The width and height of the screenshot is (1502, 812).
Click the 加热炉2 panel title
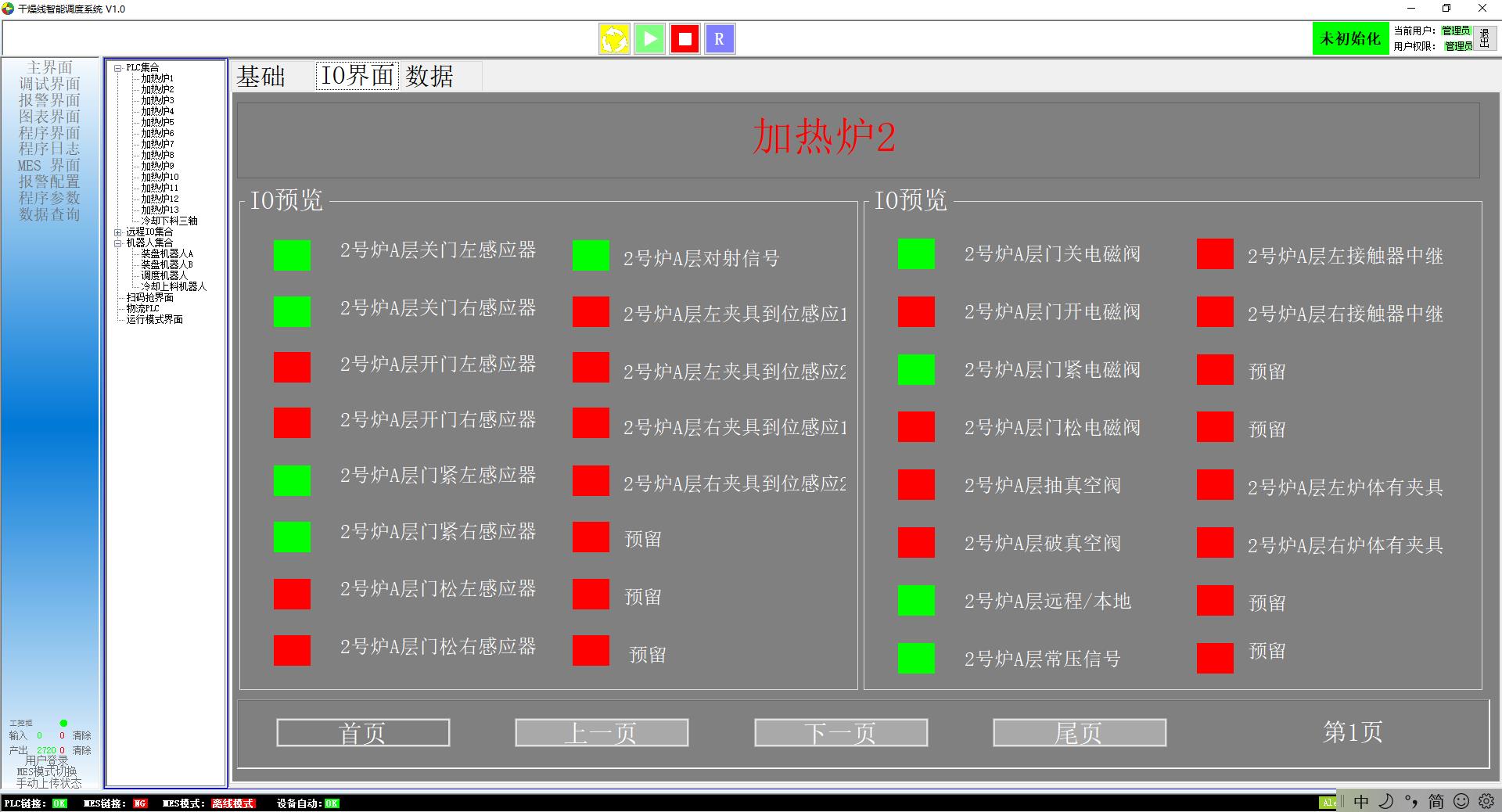pos(824,137)
